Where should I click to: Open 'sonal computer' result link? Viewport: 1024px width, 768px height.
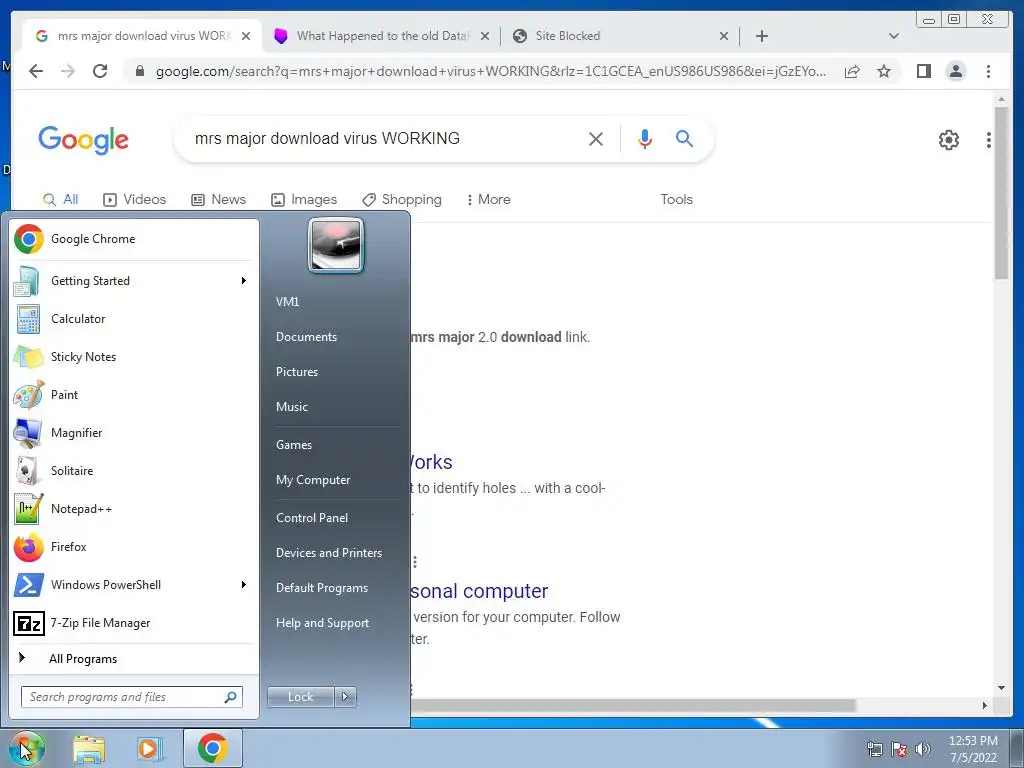479,591
